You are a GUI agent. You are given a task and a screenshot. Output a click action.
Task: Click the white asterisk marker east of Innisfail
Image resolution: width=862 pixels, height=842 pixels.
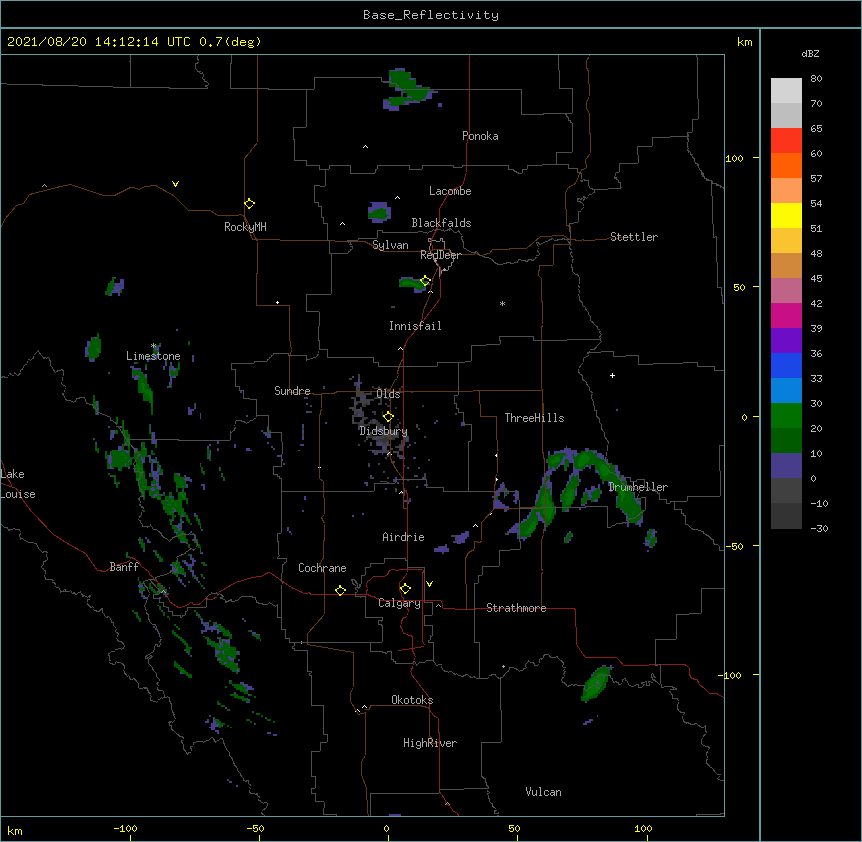(x=502, y=303)
